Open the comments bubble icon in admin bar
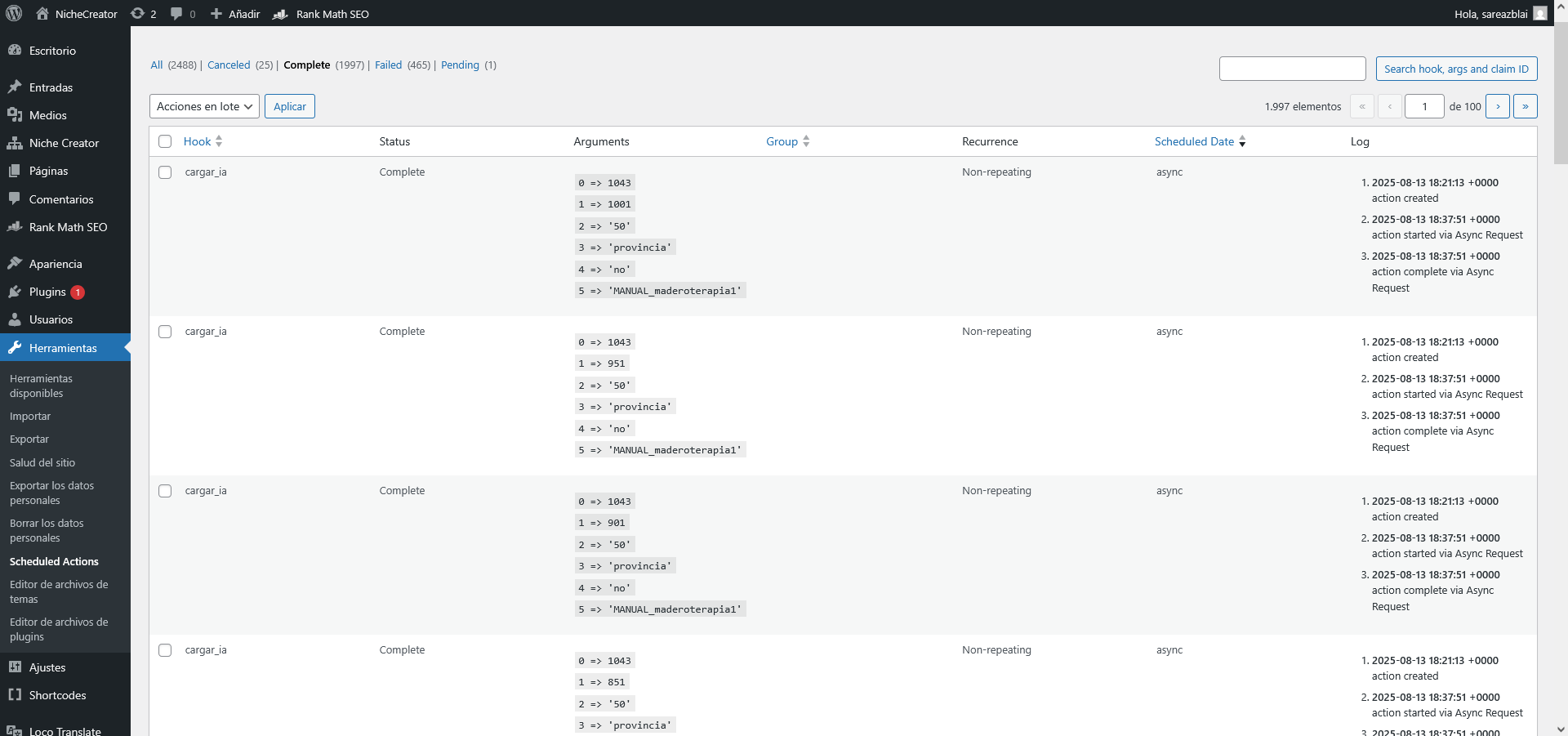Image resolution: width=1568 pixels, height=736 pixels. coord(176,13)
